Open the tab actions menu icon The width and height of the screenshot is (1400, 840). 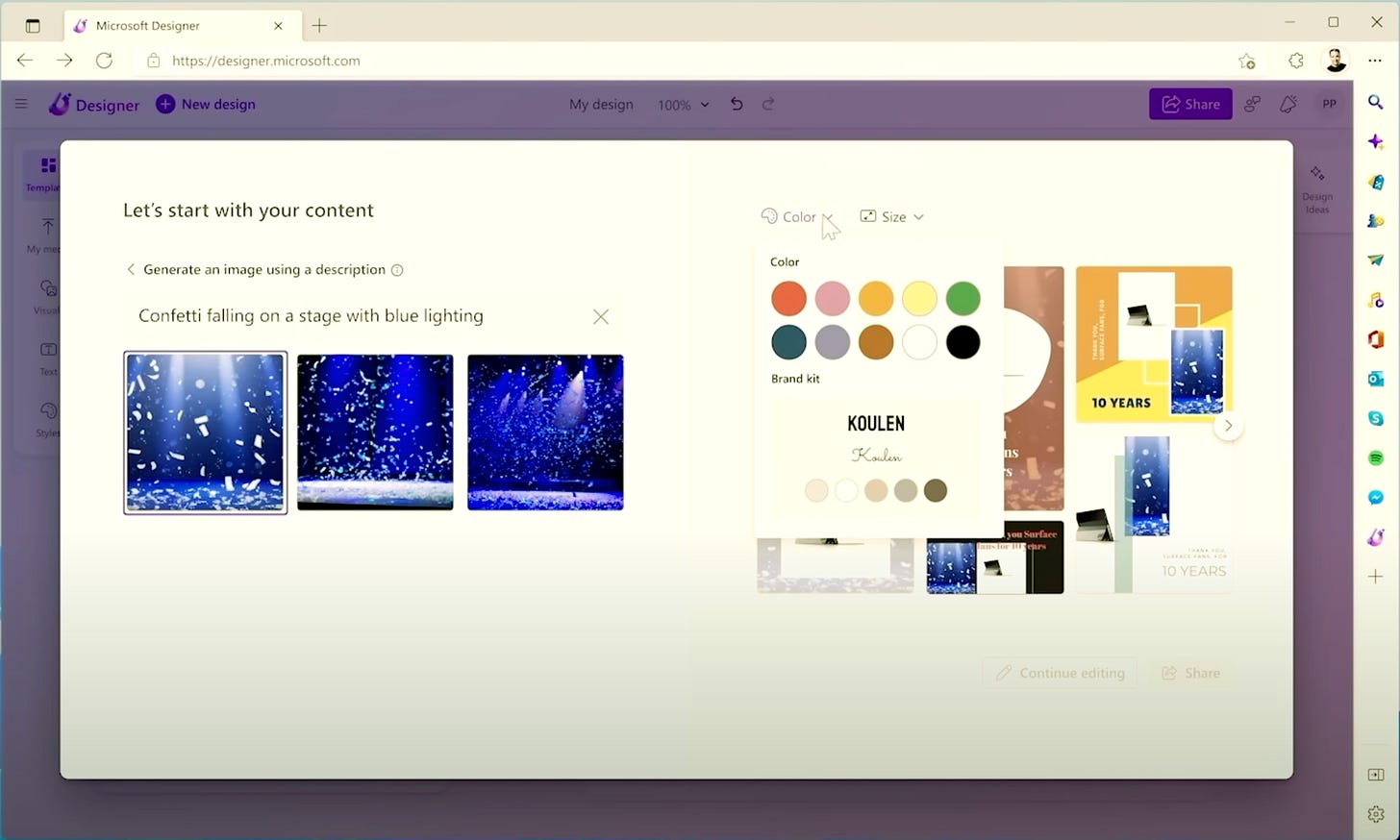[x=33, y=26]
